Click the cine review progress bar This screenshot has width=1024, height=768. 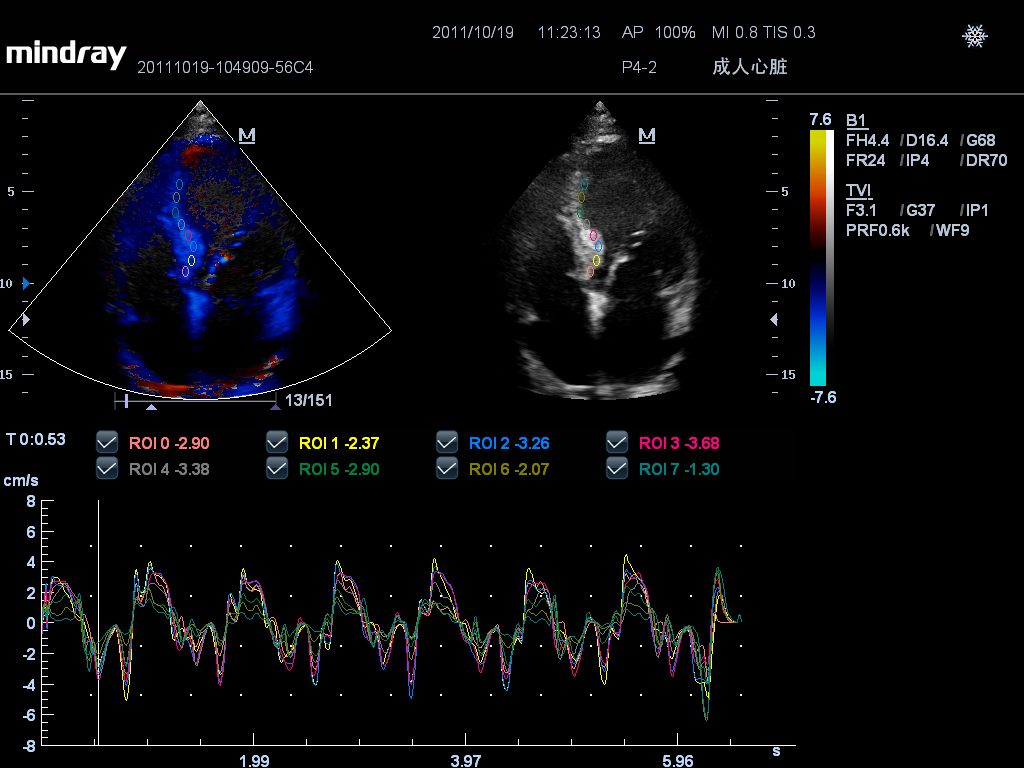coord(196,400)
